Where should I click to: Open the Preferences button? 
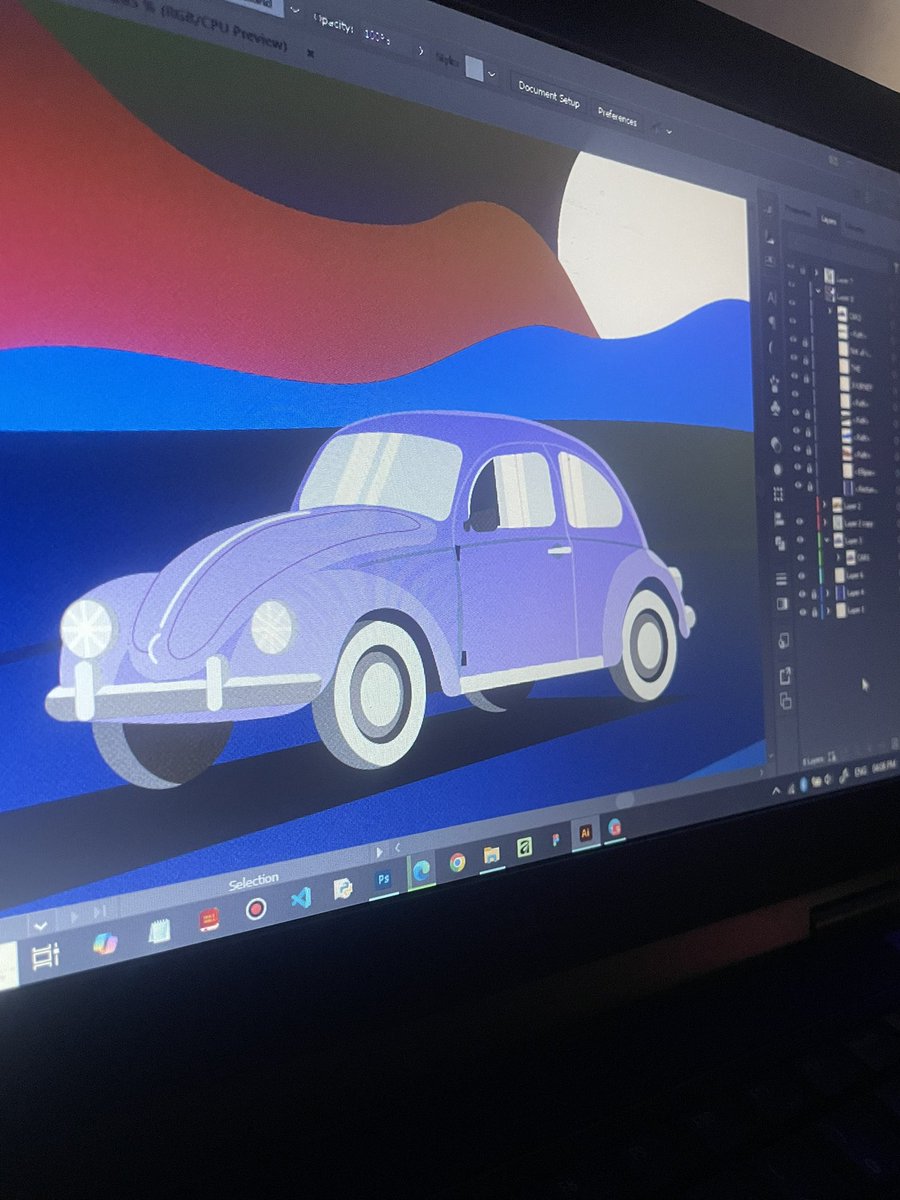coord(617,116)
